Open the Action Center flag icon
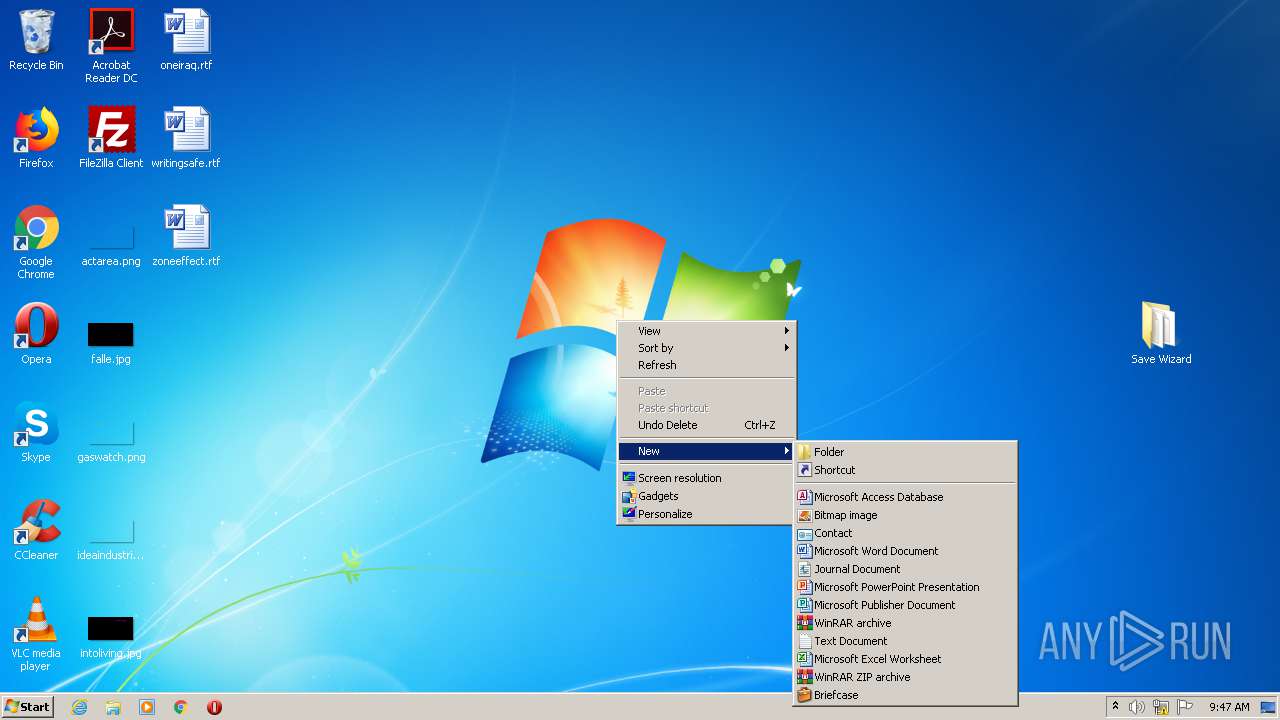 pyautogui.click(x=1184, y=707)
